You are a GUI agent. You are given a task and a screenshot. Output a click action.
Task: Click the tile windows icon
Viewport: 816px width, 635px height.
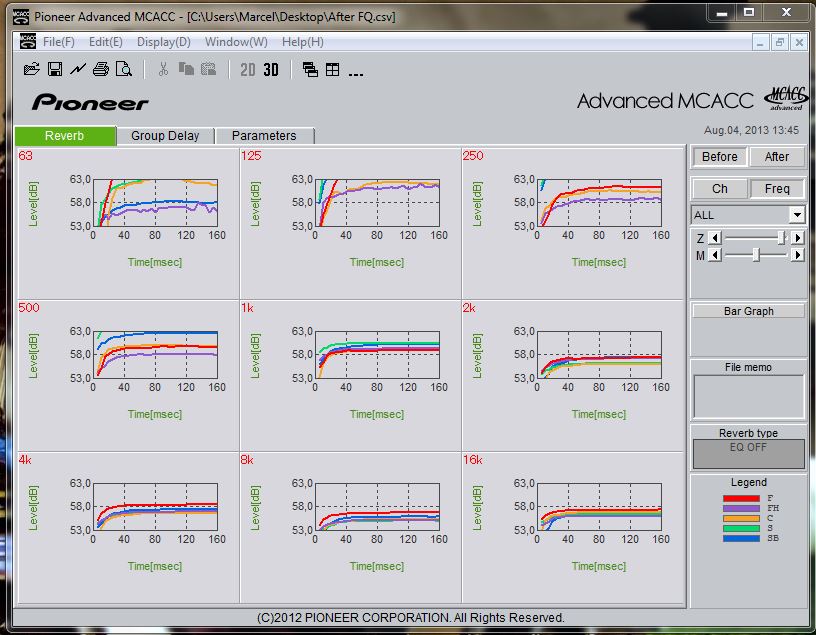pos(332,70)
